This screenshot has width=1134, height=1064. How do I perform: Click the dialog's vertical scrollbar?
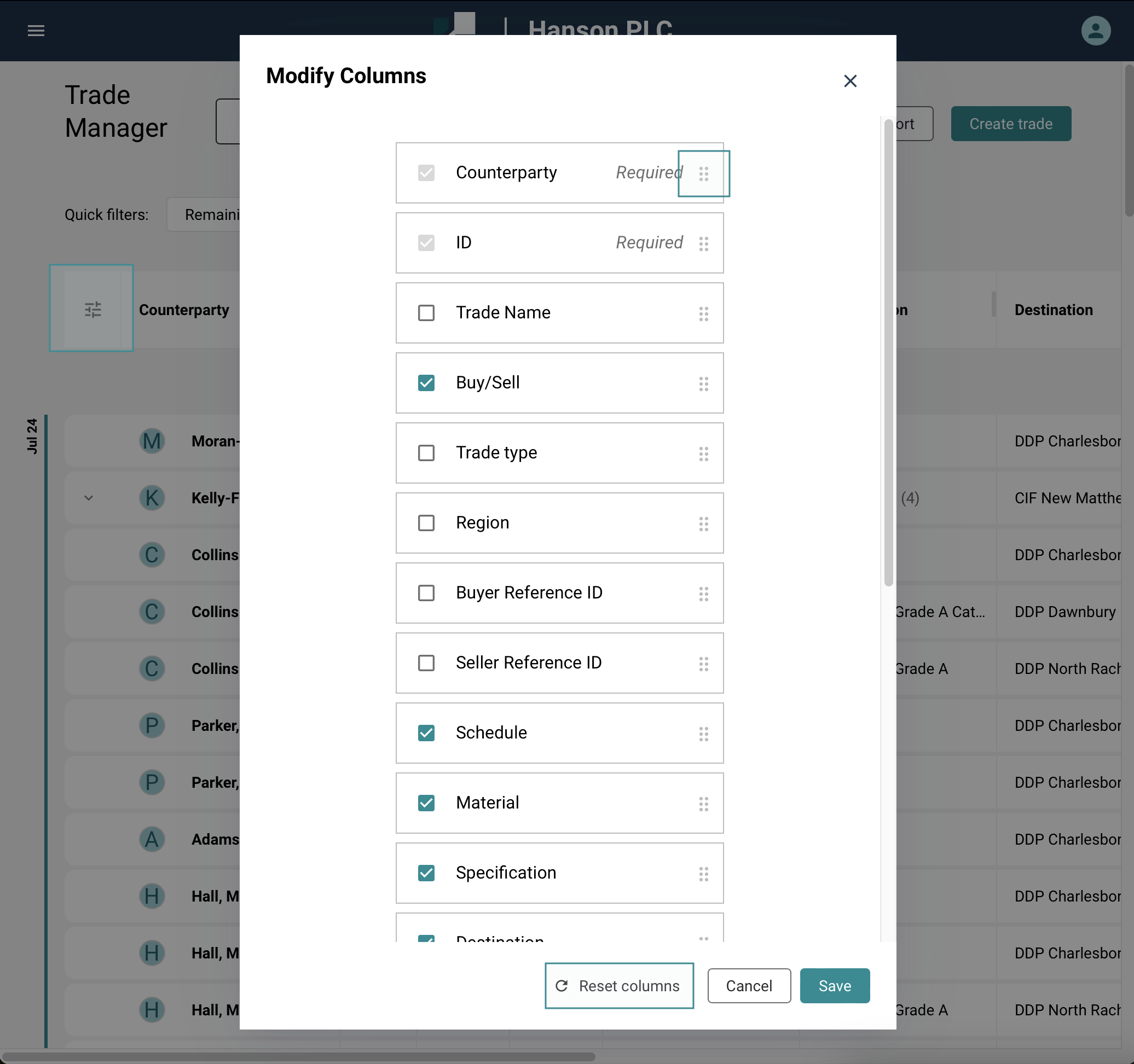888,353
